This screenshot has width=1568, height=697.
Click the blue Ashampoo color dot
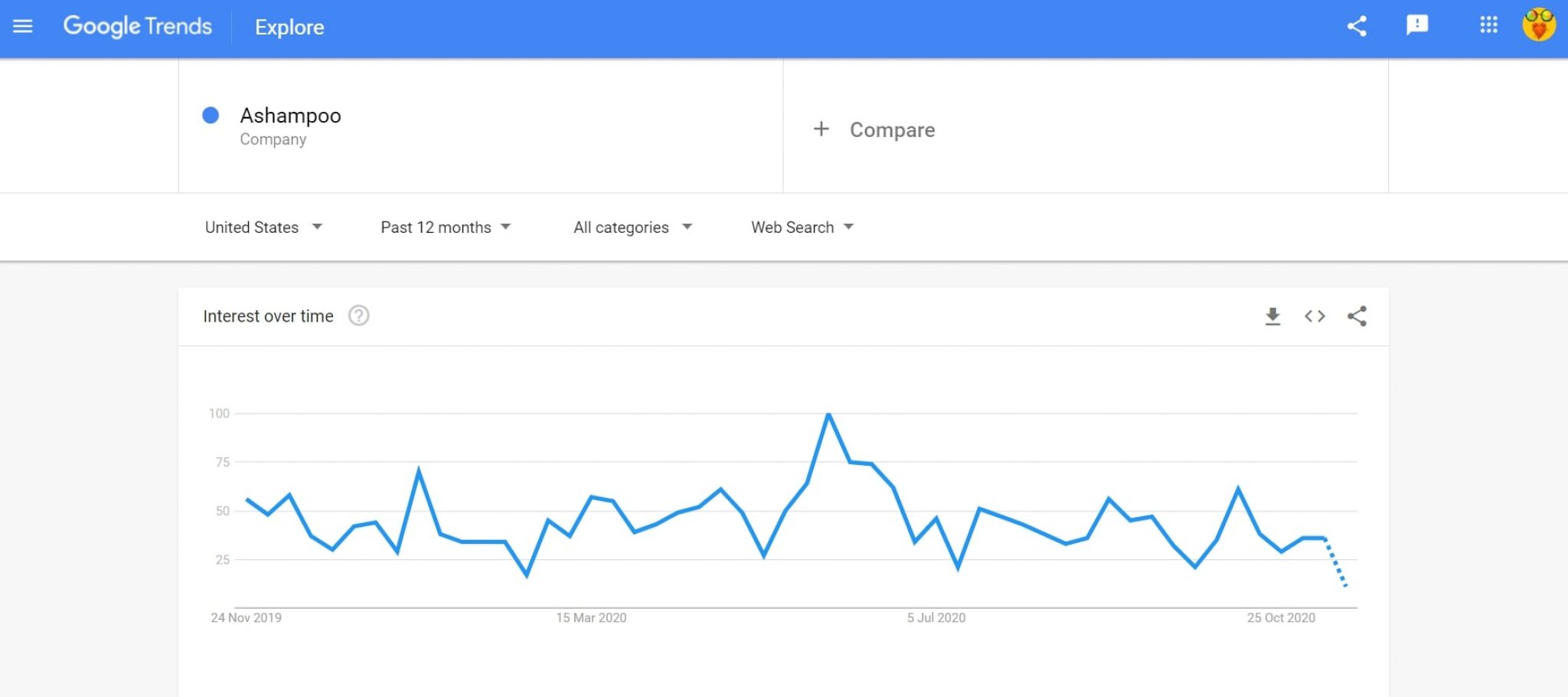[x=211, y=116]
